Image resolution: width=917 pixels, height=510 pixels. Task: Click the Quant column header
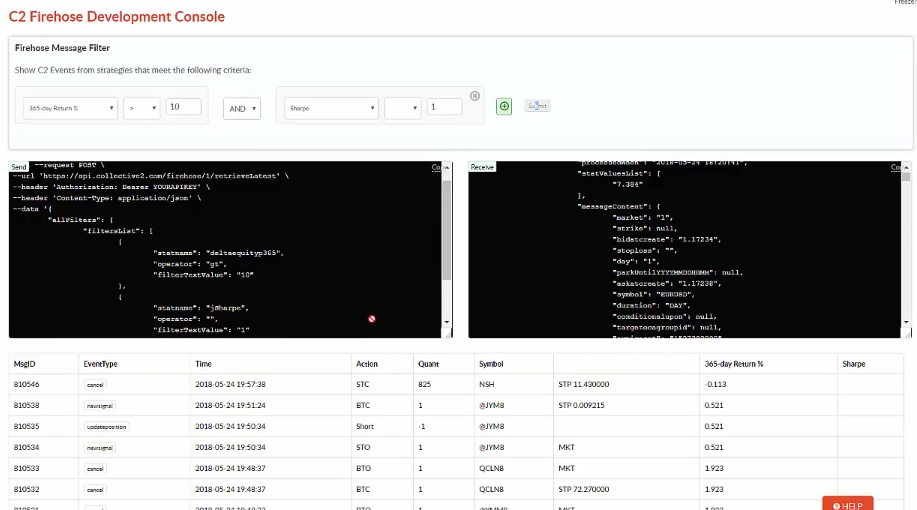point(428,364)
